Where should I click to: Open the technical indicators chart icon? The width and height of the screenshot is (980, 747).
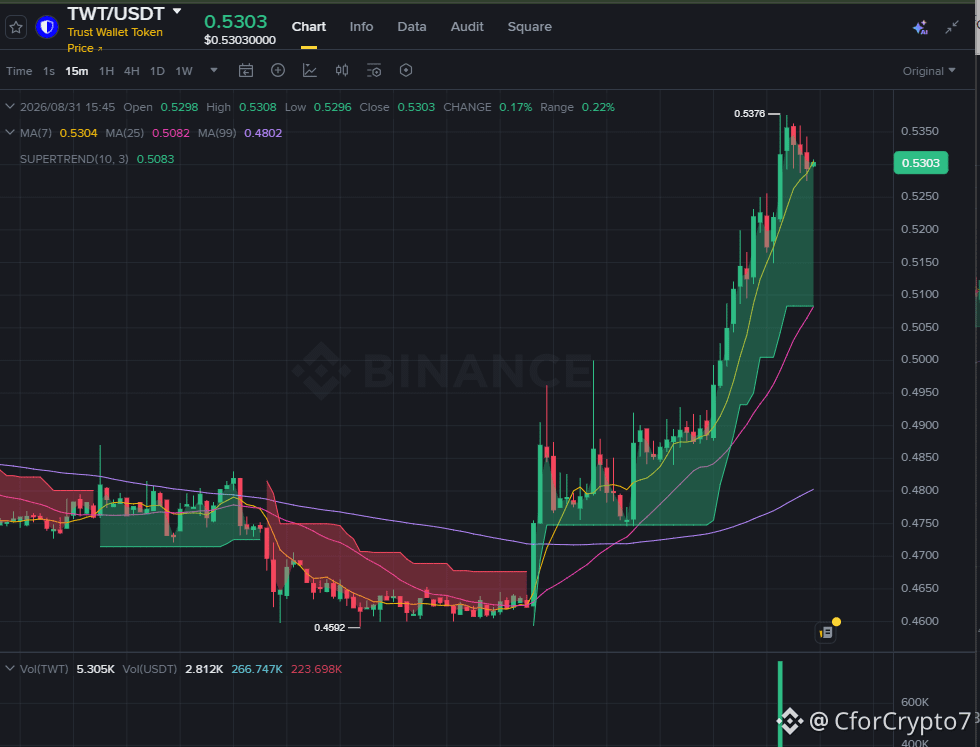click(310, 71)
